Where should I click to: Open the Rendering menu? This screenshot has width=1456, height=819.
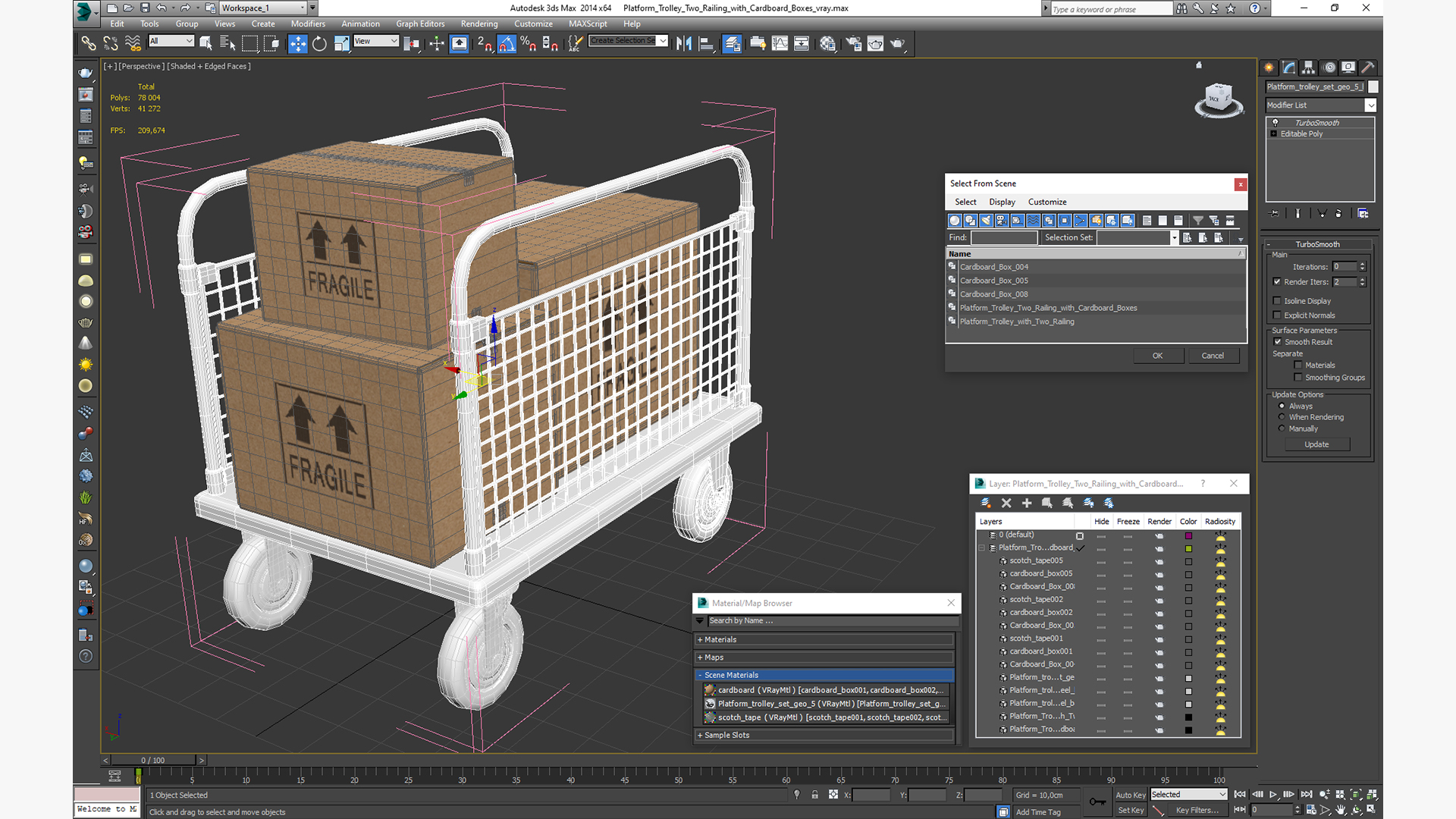click(x=479, y=24)
